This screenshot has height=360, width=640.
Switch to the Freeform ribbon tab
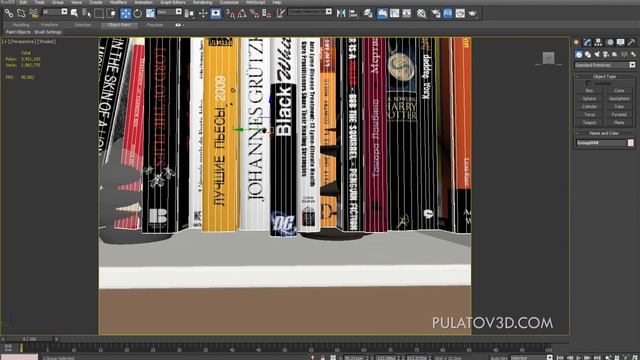[49, 25]
